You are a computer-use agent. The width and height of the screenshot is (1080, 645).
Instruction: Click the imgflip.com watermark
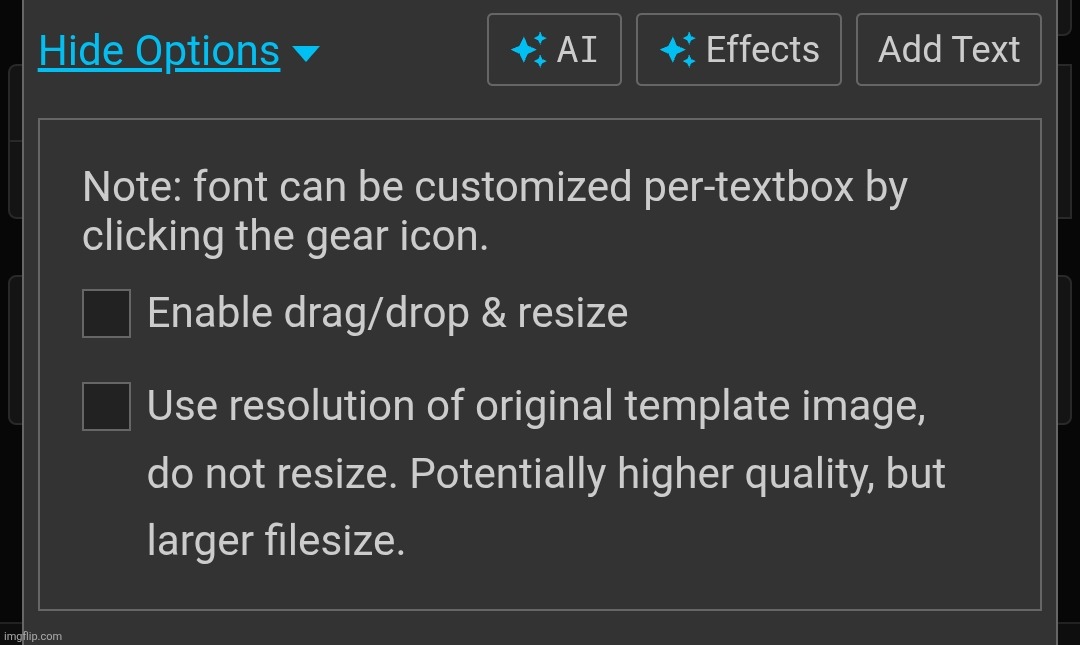pyautogui.click(x=32, y=636)
